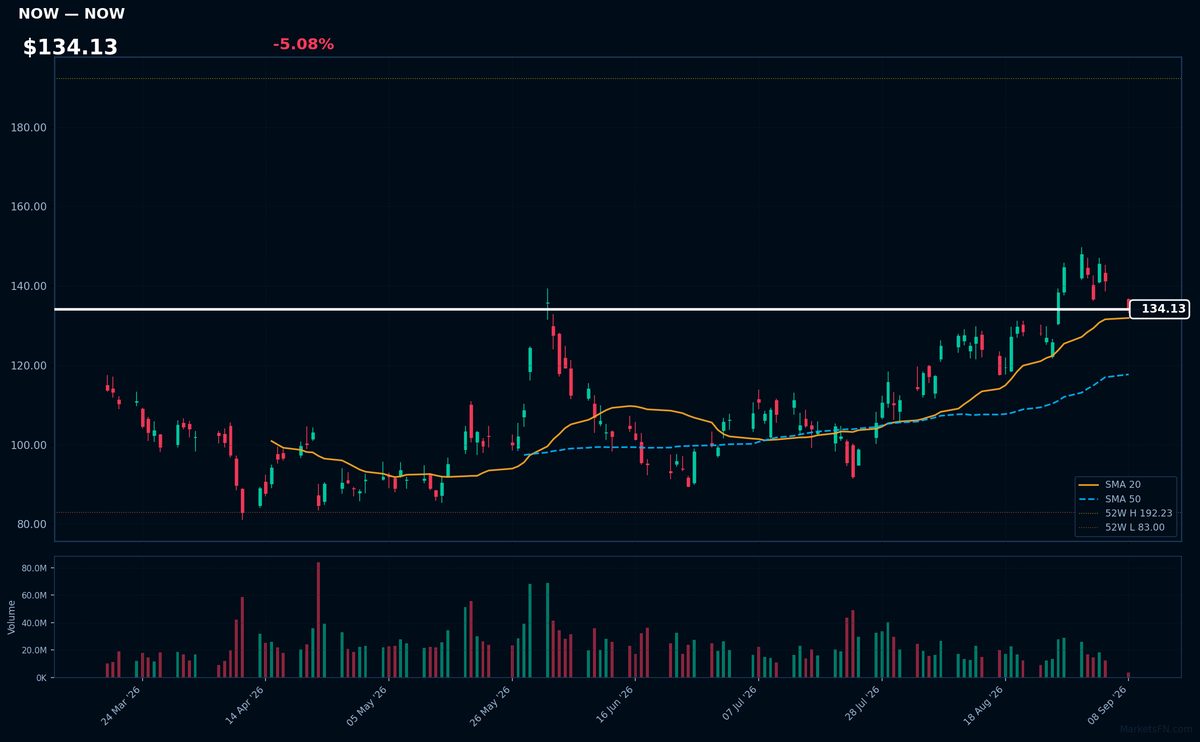Click the 52W H 192.23 legend entry
1200x742 pixels.
coord(1123,513)
